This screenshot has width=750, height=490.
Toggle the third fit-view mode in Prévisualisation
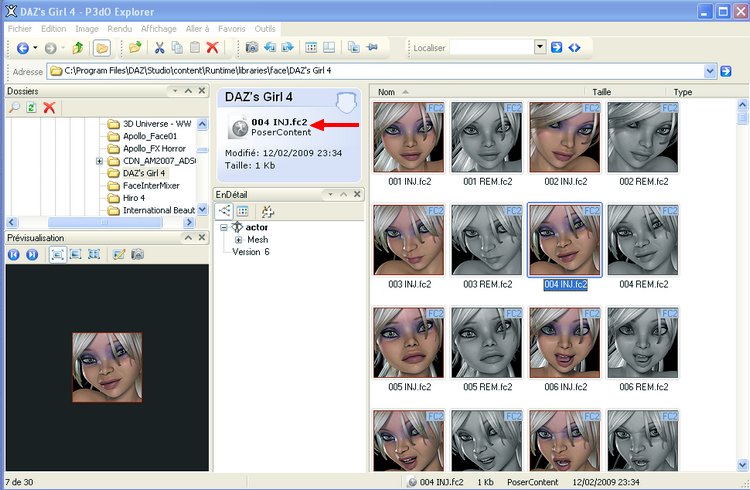pos(94,255)
